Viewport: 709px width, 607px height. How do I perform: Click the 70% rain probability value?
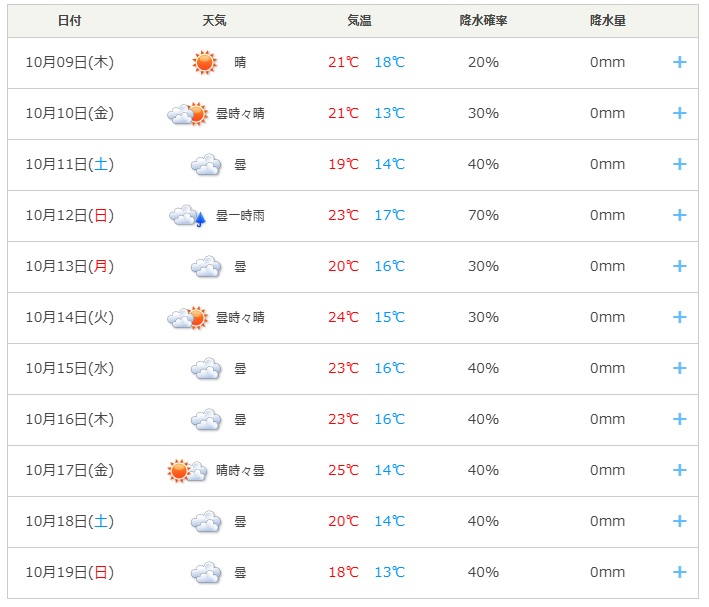(483, 215)
